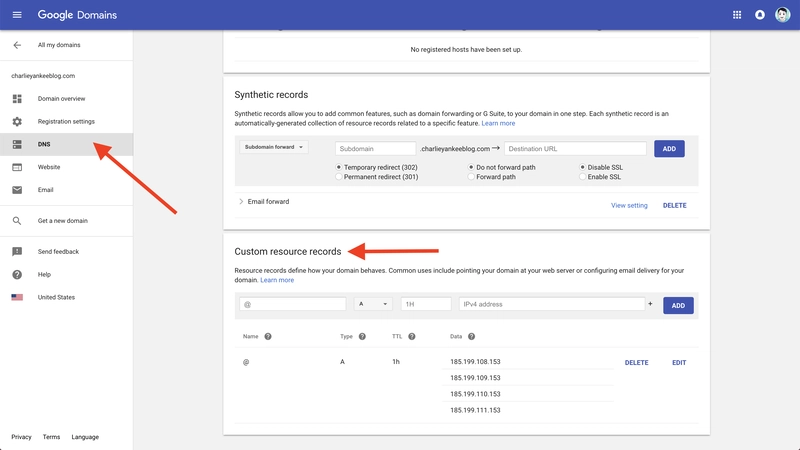
Task: Open help tooltip next to TTL
Action: click(412, 337)
